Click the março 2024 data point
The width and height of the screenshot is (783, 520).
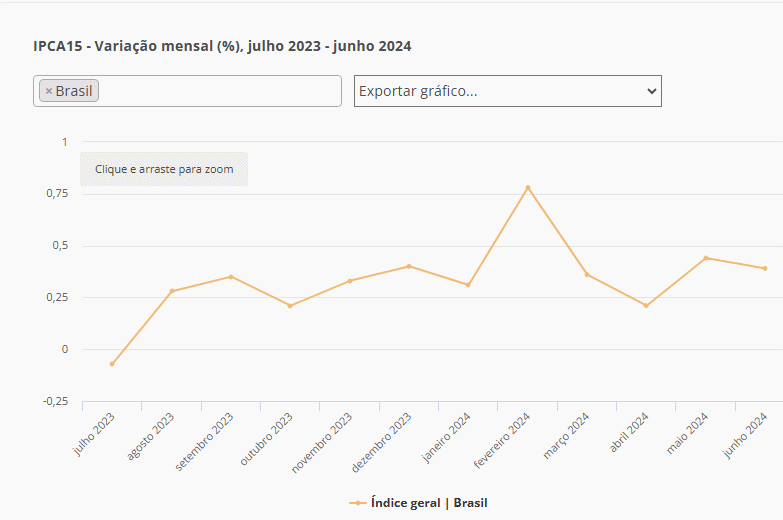[x=587, y=275]
